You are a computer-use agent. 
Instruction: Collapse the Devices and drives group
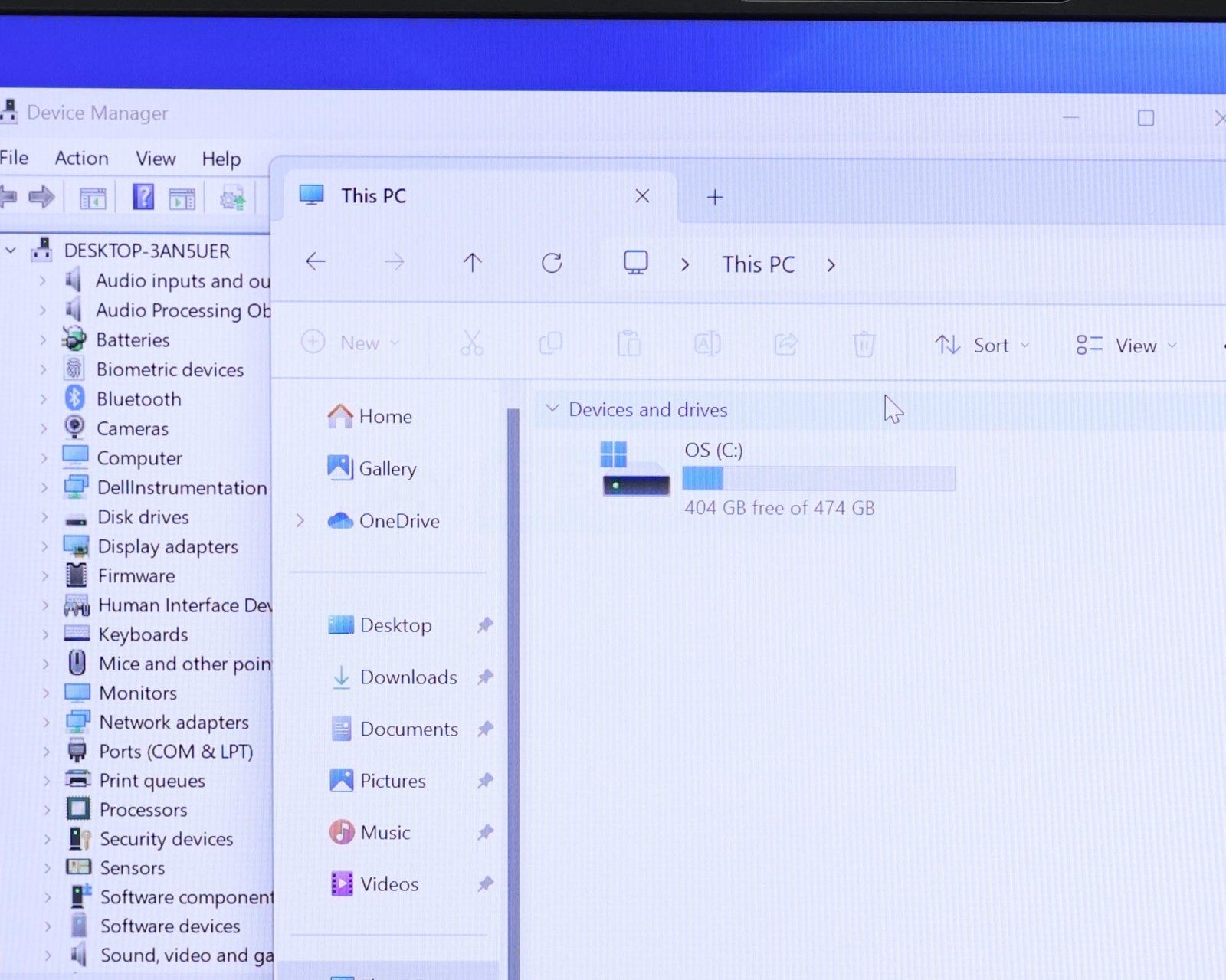(x=552, y=409)
